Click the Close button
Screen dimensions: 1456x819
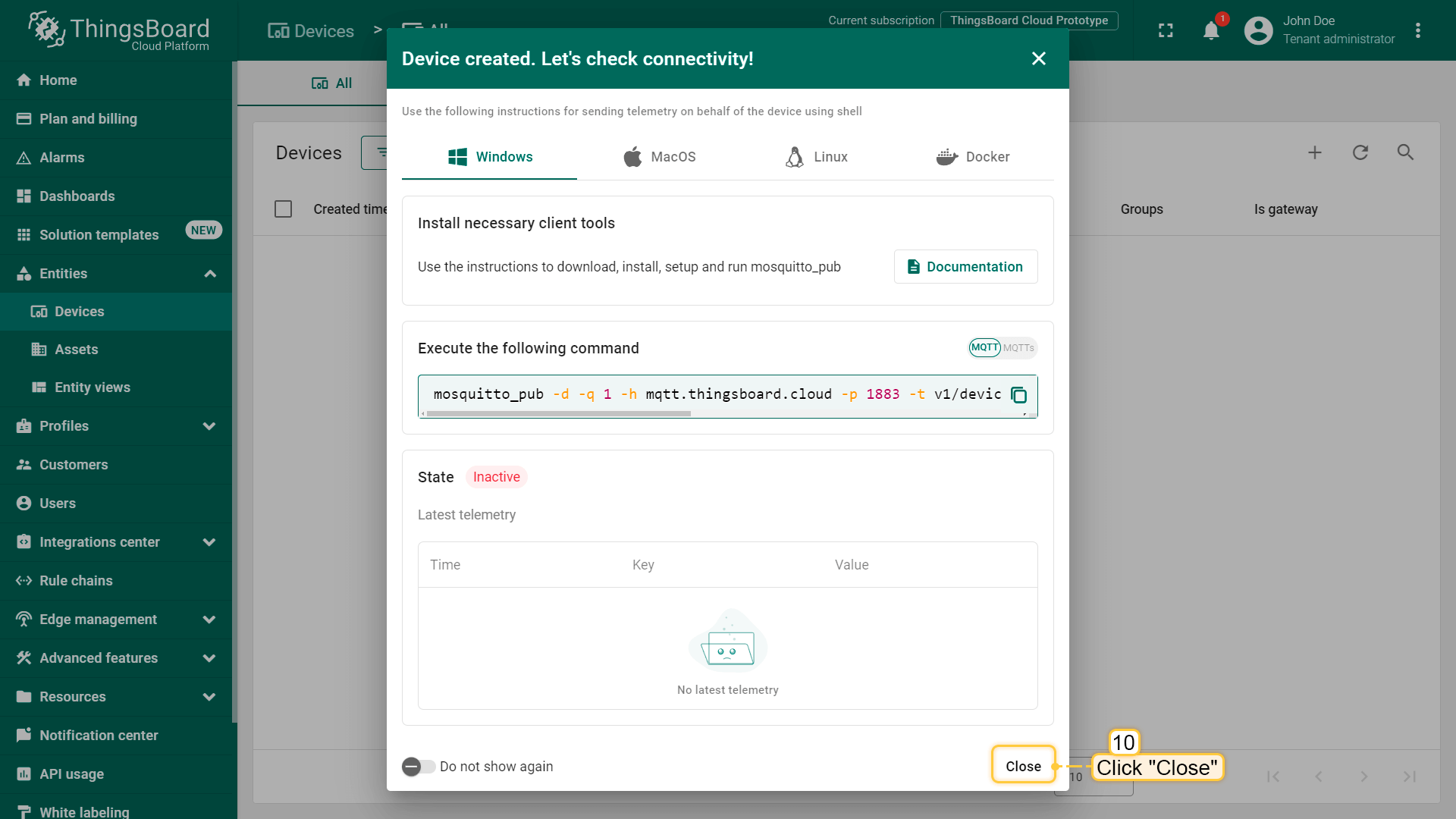point(1023,766)
